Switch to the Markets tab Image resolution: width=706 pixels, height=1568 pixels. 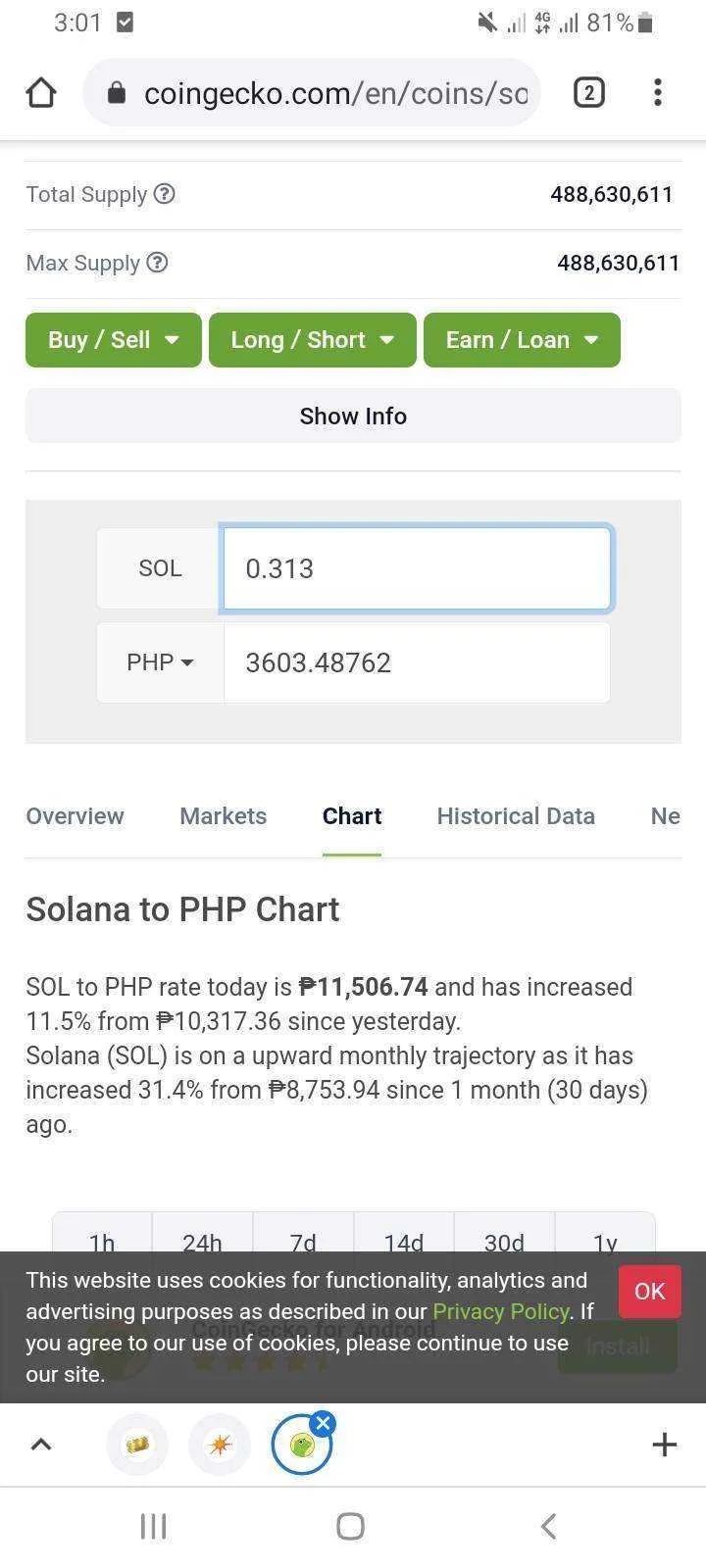[223, 816]
